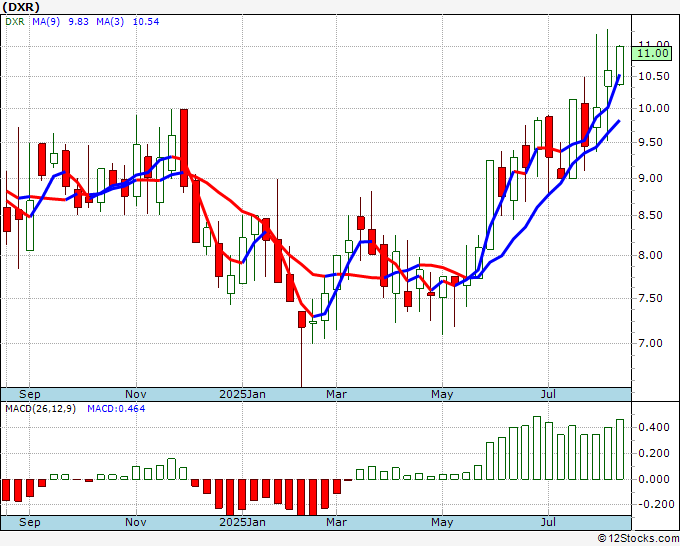The image size is (680, 546).
Task: Click Sep on the MACD panel date axis
Action: tap(29, 522)
